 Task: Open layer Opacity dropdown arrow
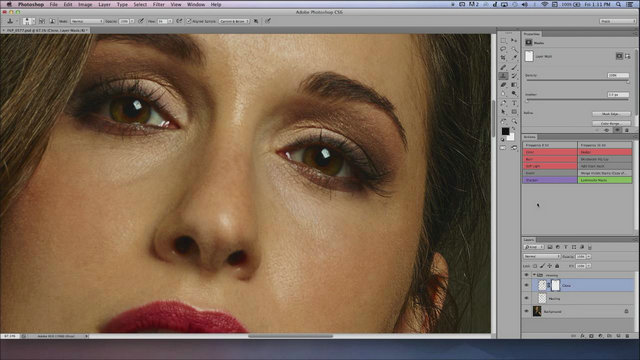coord(589,256)
